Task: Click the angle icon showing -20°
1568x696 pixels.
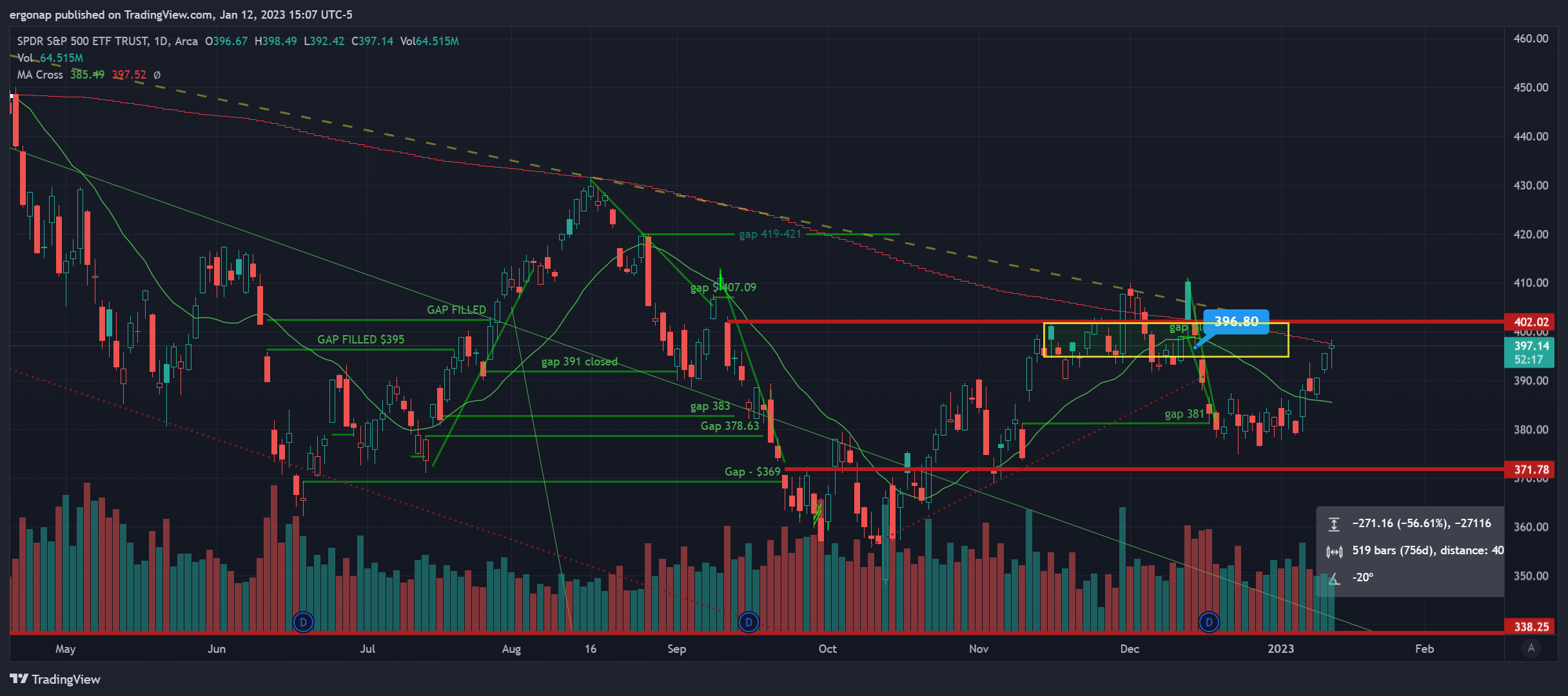Action: (x=1334, y=578)
